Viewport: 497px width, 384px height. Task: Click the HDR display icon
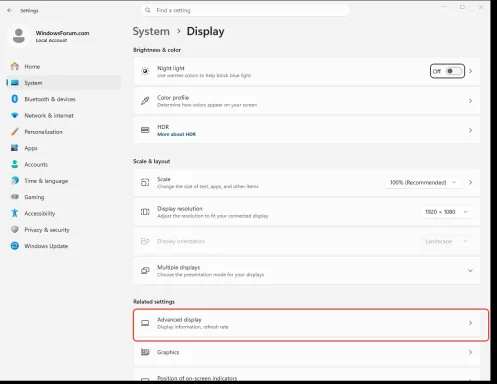145,130
